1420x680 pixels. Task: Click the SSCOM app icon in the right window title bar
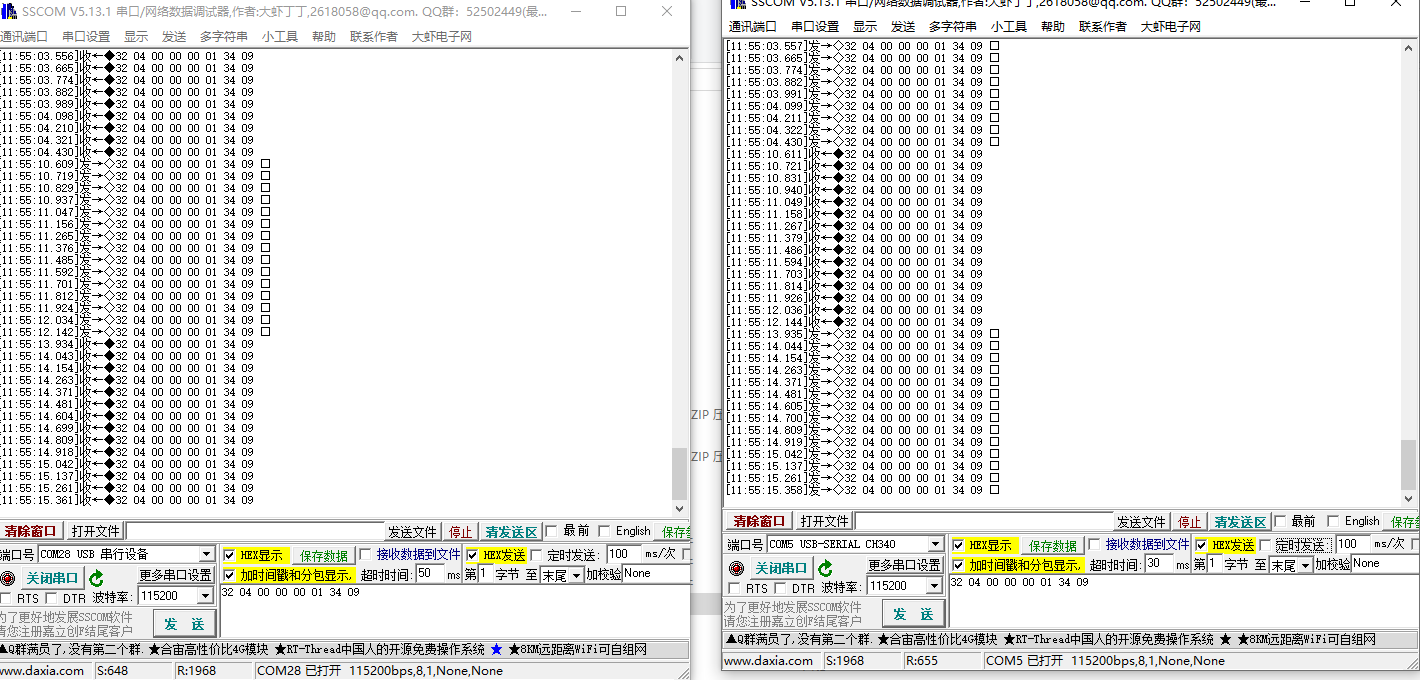pyautogui.click(x=738, y=3)
